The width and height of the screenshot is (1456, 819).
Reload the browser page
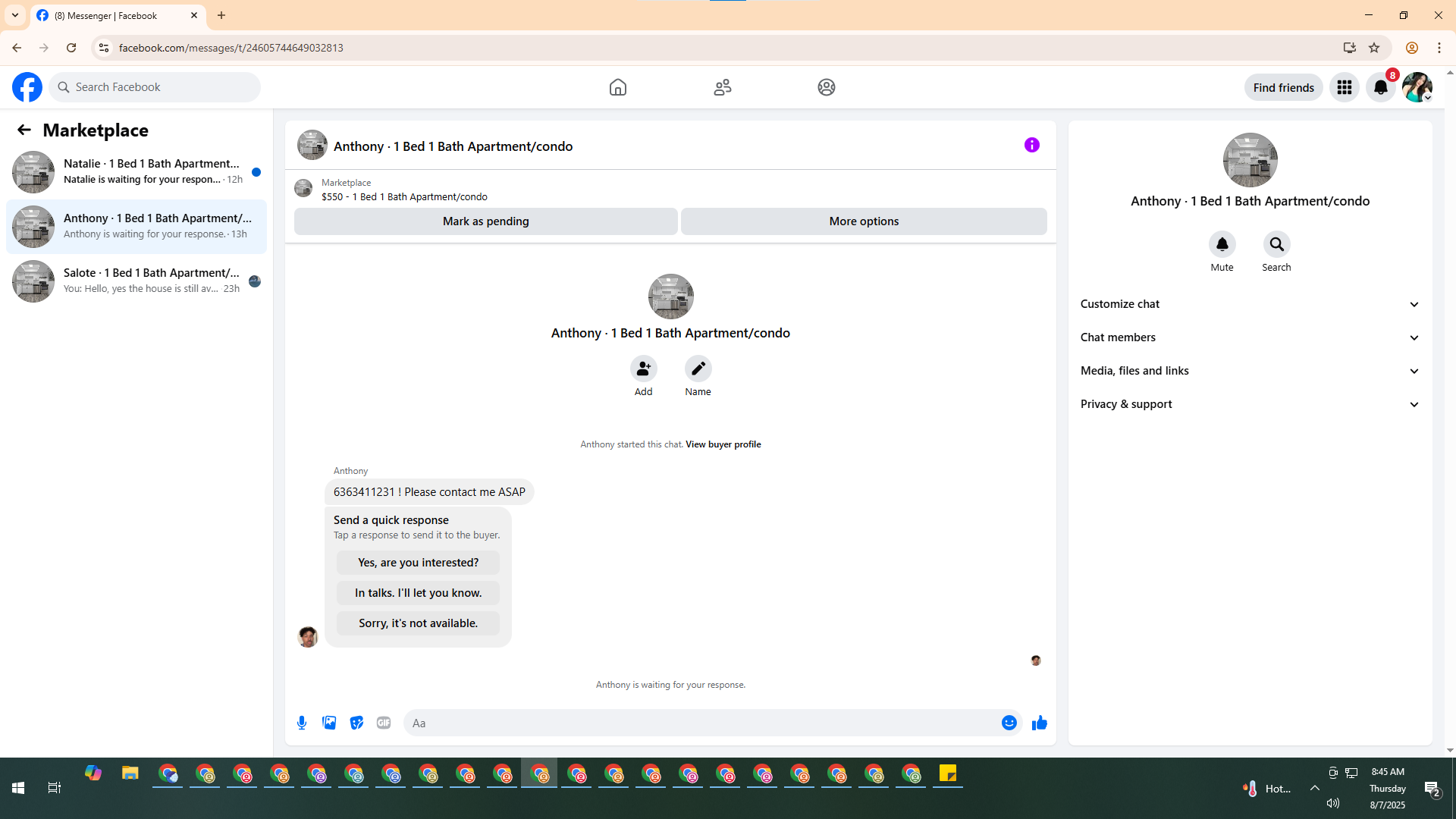pos(71,48)
